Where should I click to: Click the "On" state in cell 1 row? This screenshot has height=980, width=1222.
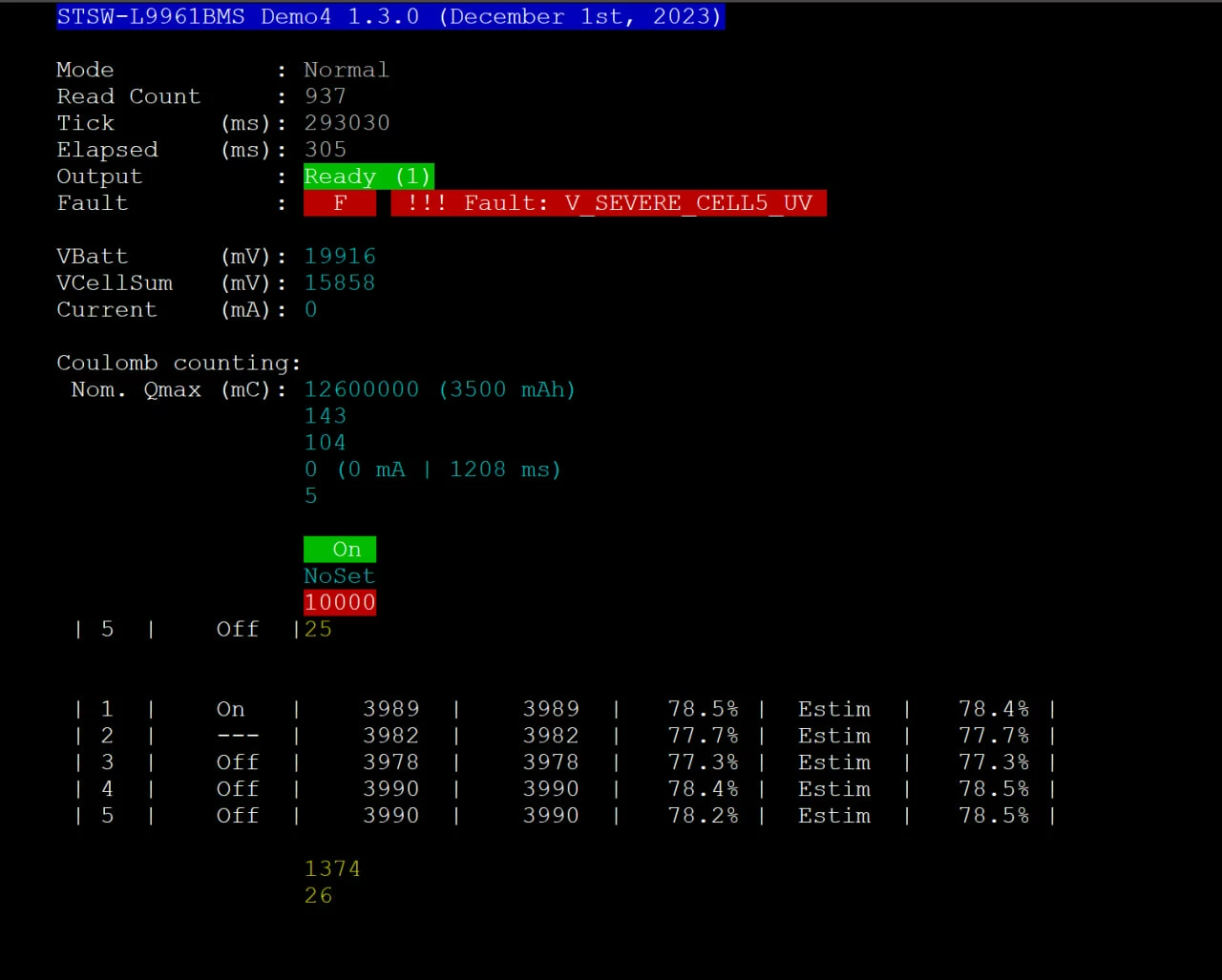pyautogui.click(x=231, y=710)
